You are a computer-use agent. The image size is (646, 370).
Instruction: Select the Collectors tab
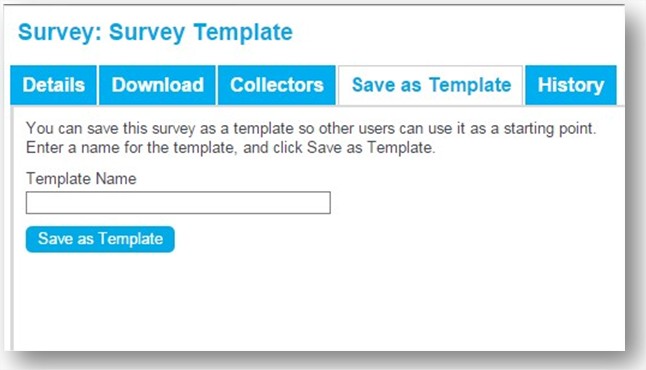pos(276,85)
